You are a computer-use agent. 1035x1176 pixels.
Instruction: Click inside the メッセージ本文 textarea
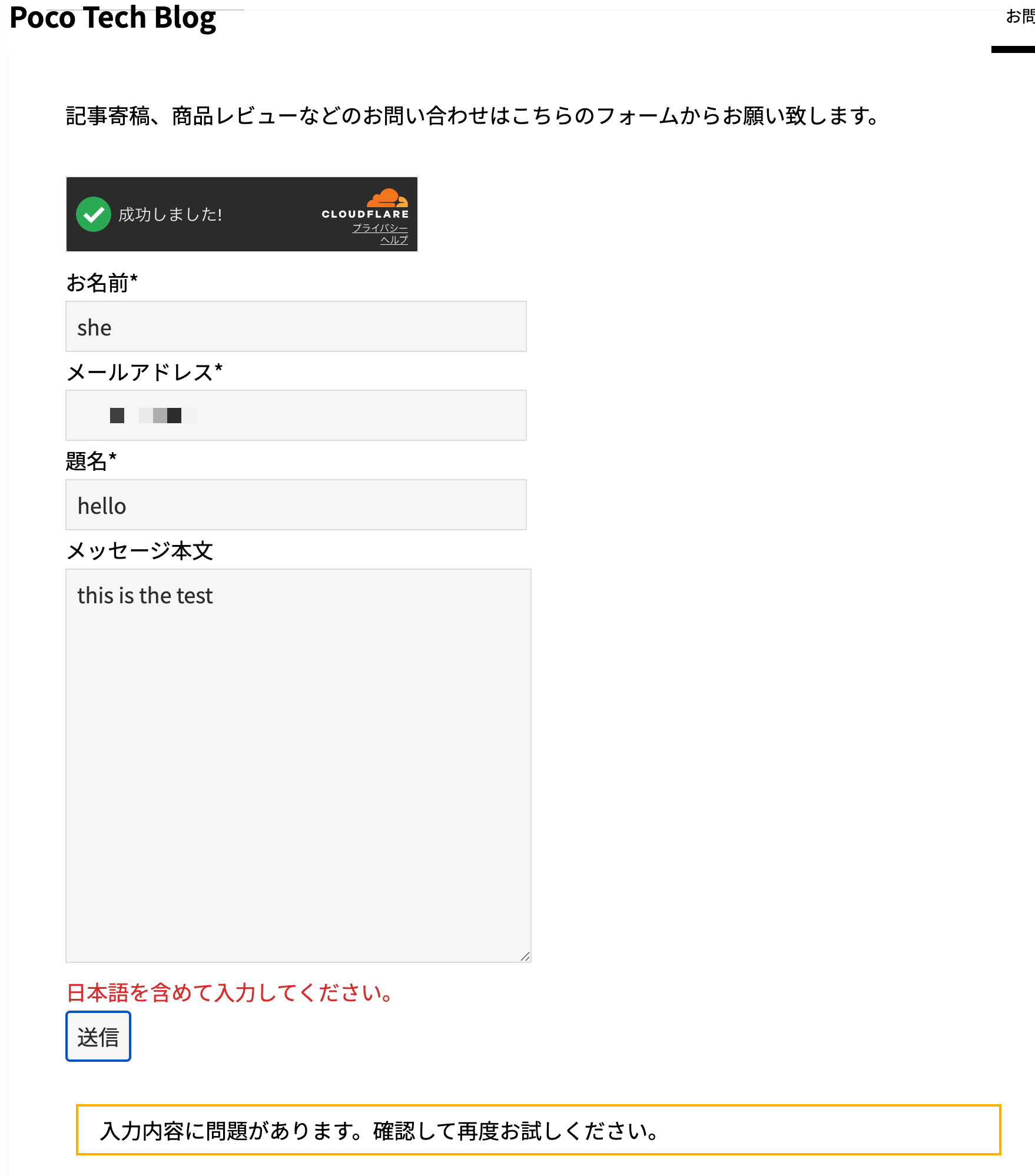tap(298, 765)
